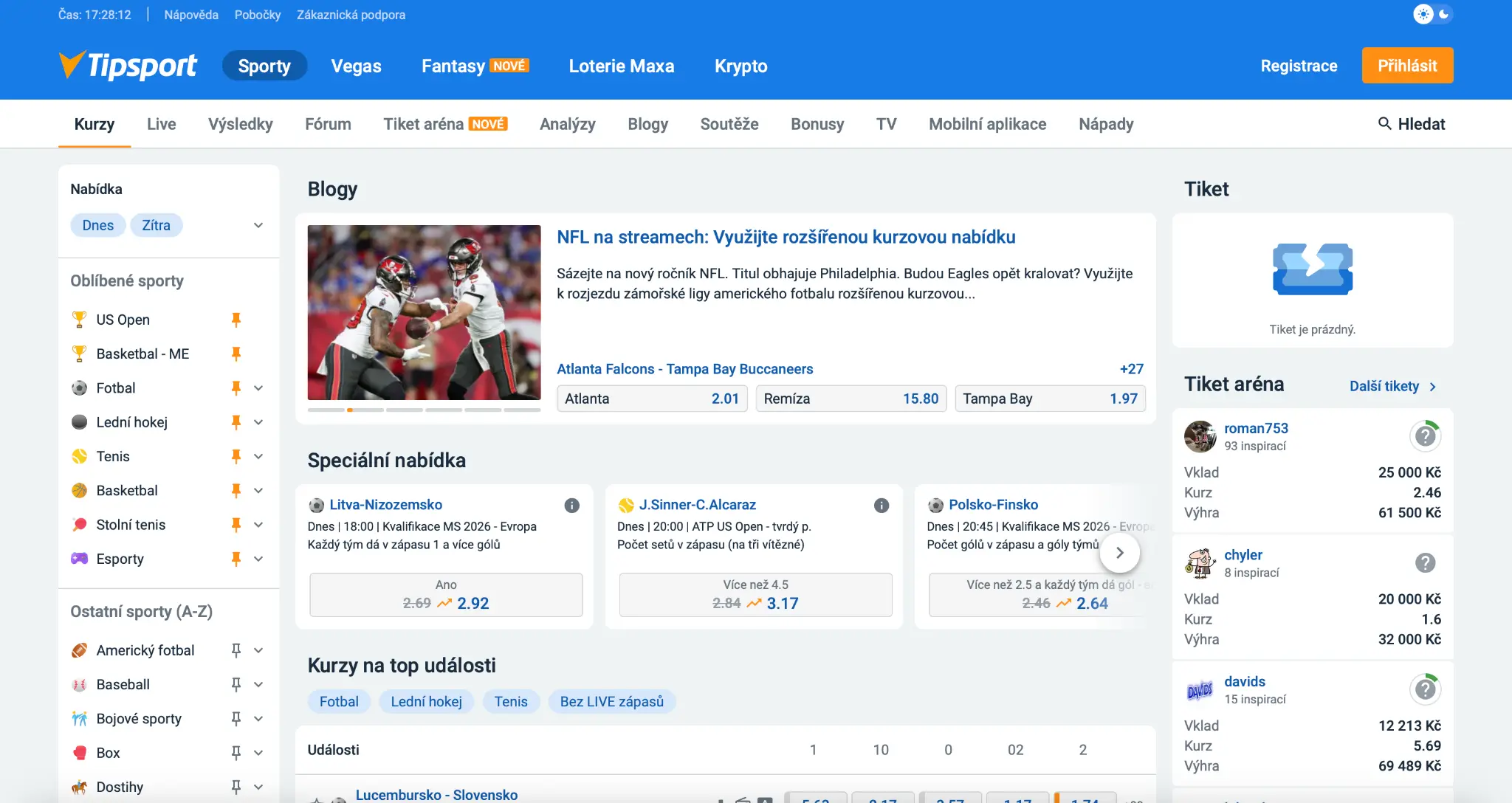Switch to dark mode moon toggle

tap(1443, 14)
